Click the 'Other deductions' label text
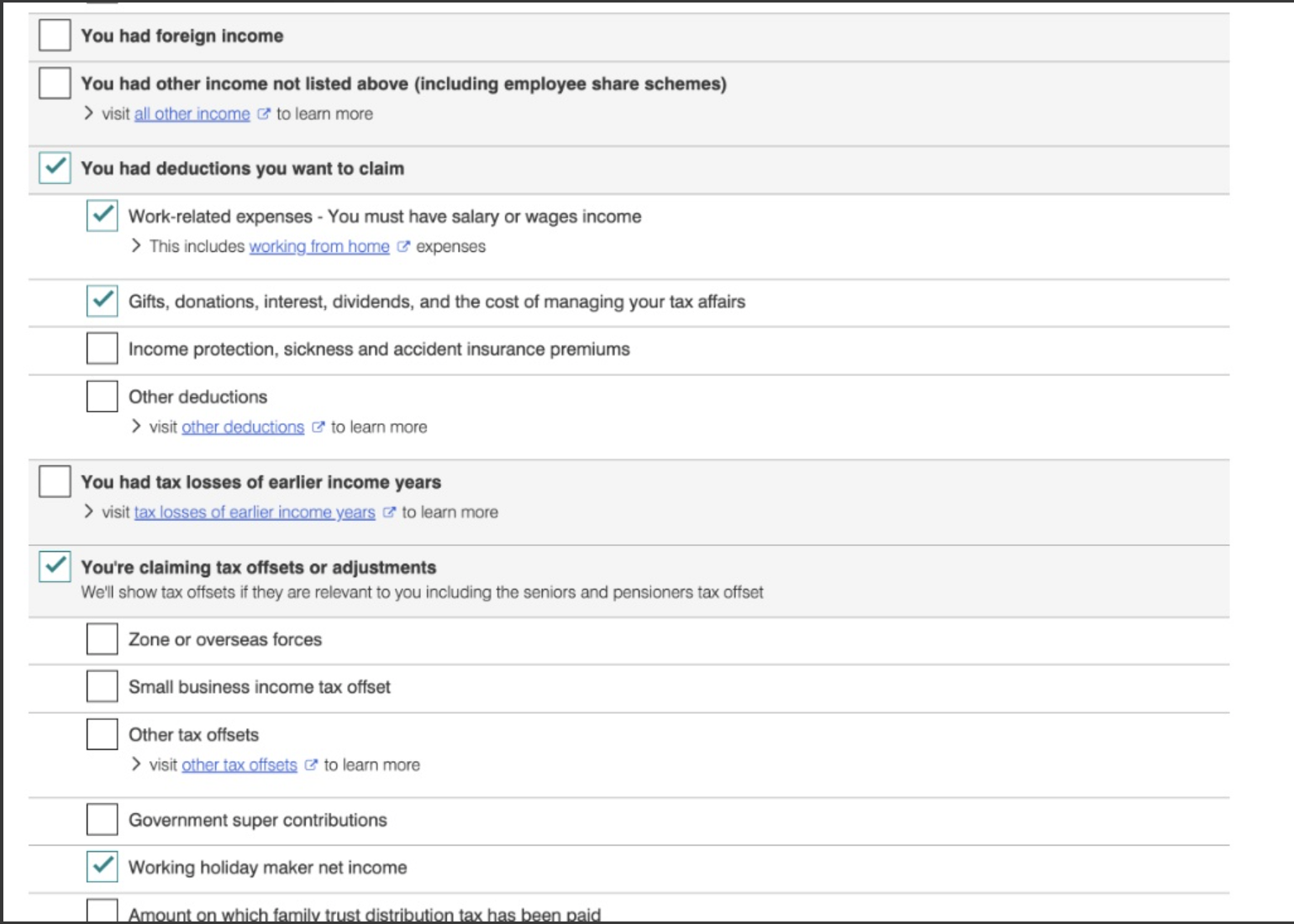This screenshot has width=1294, height=924. (x=197, y=396)
